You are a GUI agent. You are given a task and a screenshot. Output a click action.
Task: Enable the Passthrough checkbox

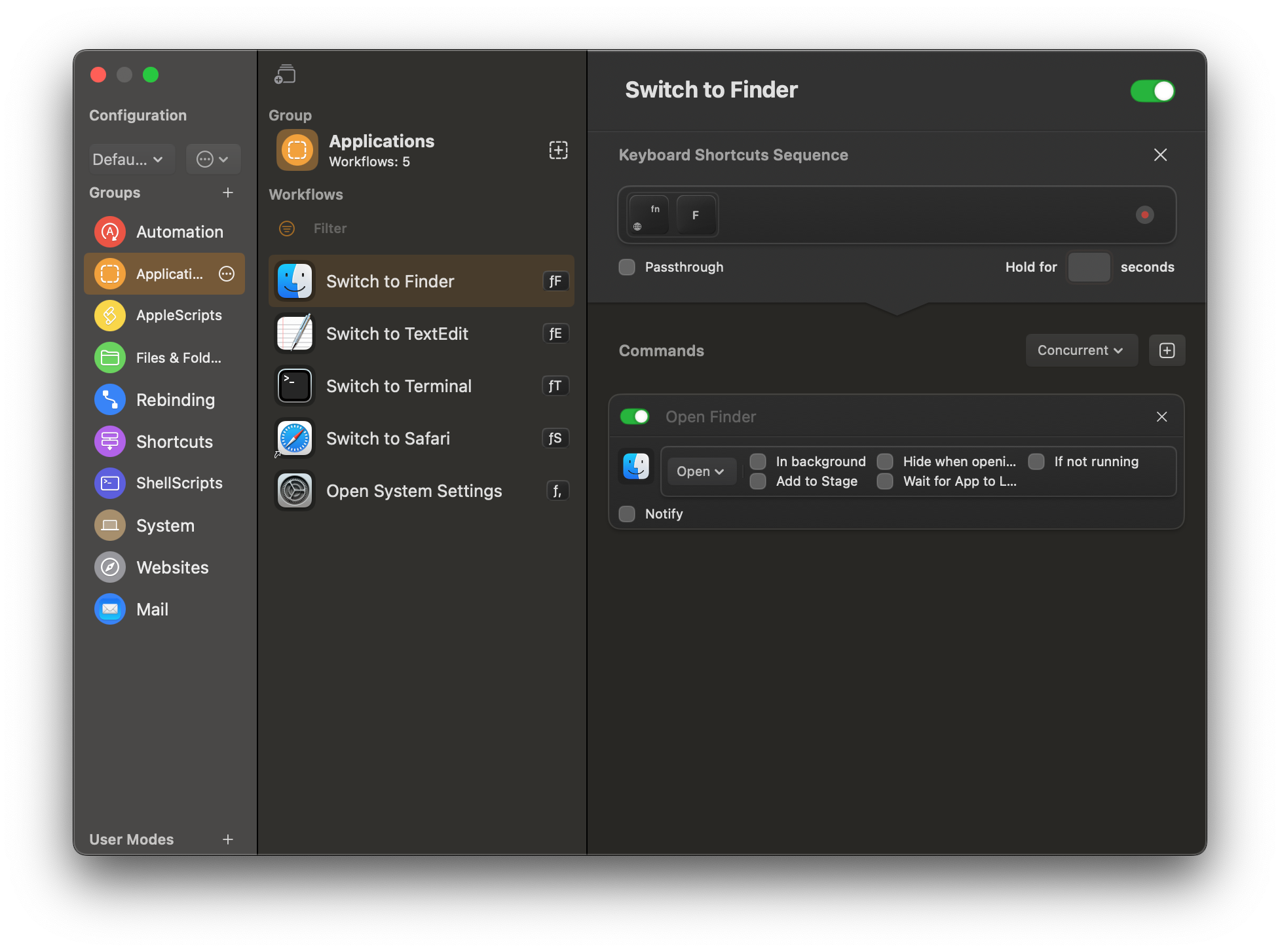(x=627, y=267)
